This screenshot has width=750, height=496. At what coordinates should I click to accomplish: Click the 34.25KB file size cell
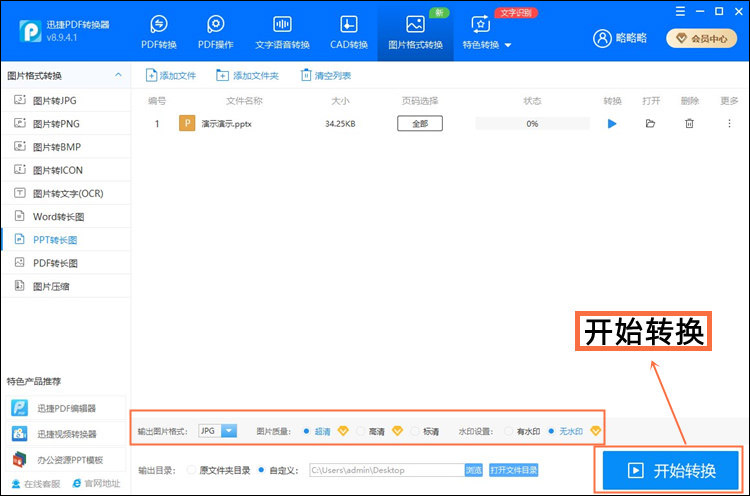tap(340, 124)
